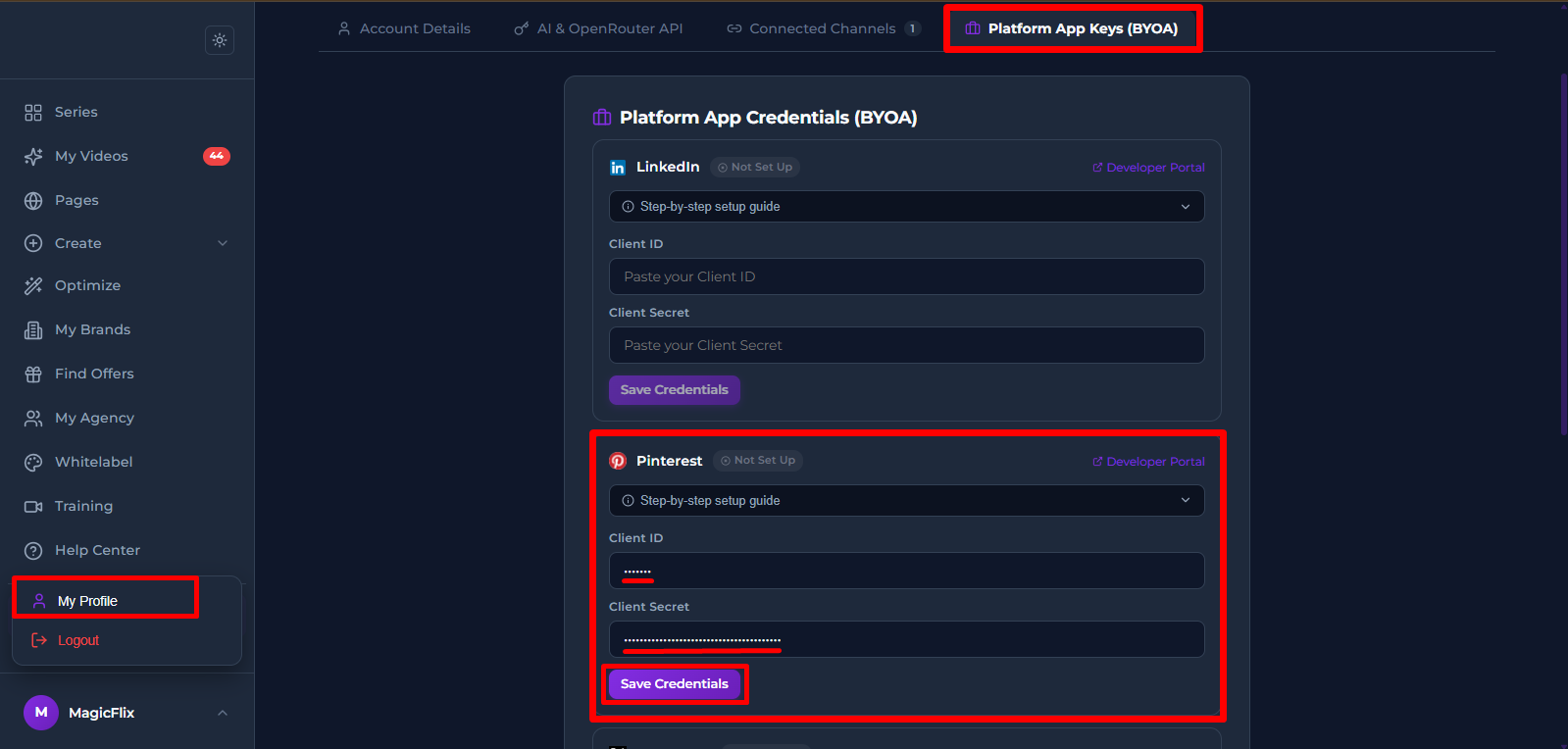
Task: Save Pinterest credentials
Action: pyautogui.click(x=675, y=684)
